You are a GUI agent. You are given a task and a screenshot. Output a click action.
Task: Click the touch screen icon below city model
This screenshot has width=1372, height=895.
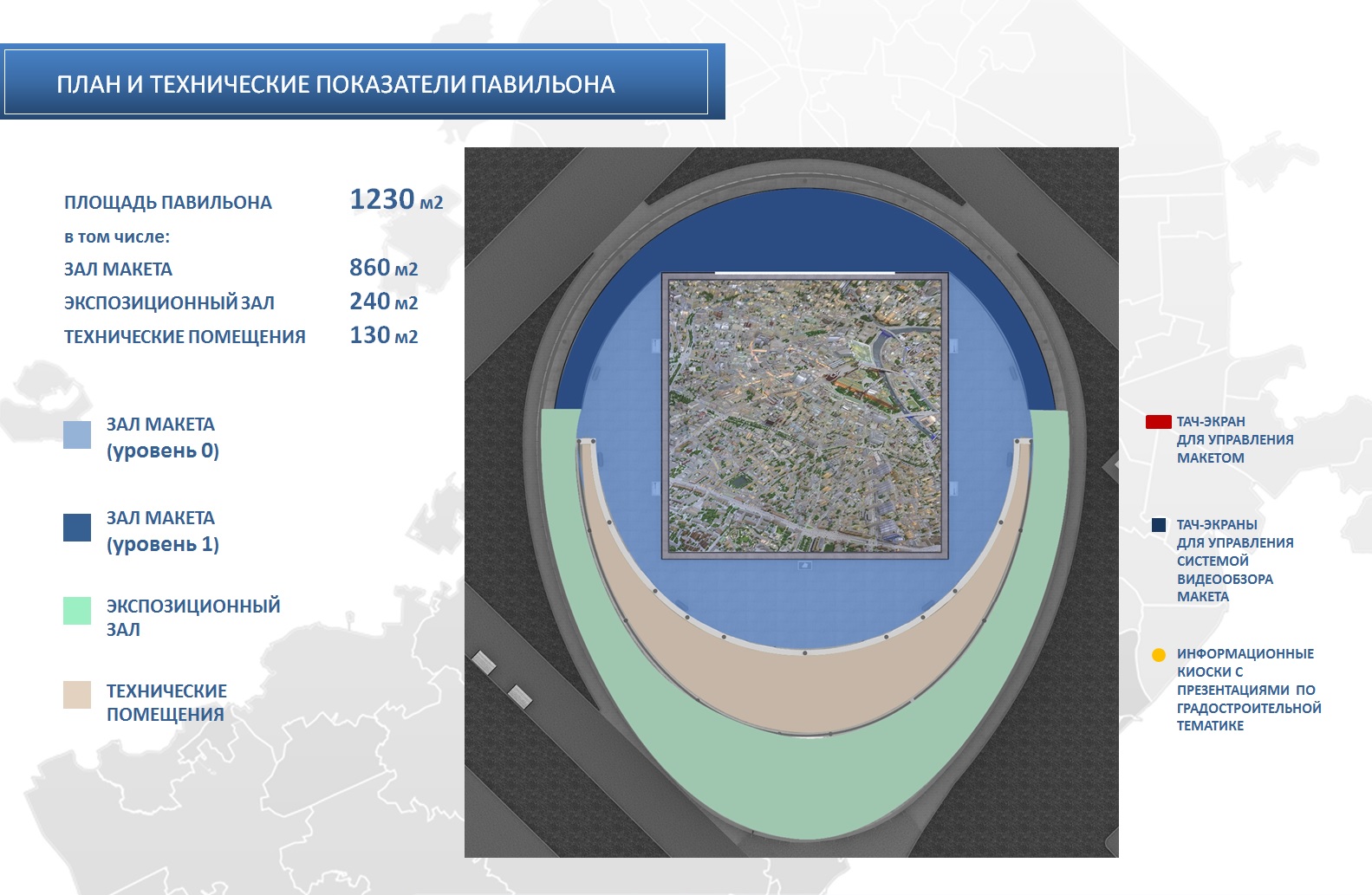805,566
